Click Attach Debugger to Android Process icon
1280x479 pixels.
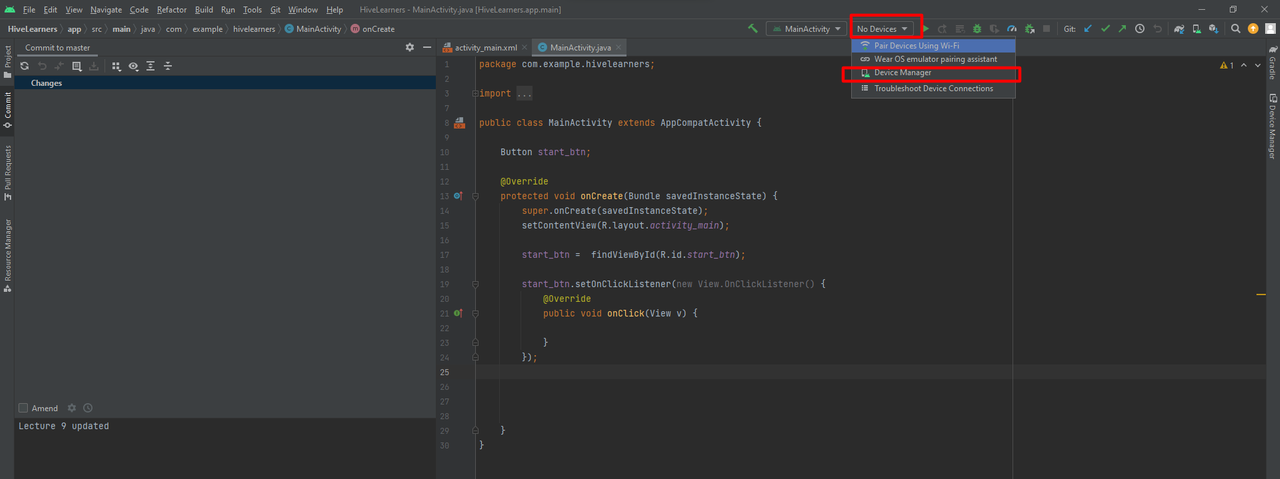[1030, 29]
